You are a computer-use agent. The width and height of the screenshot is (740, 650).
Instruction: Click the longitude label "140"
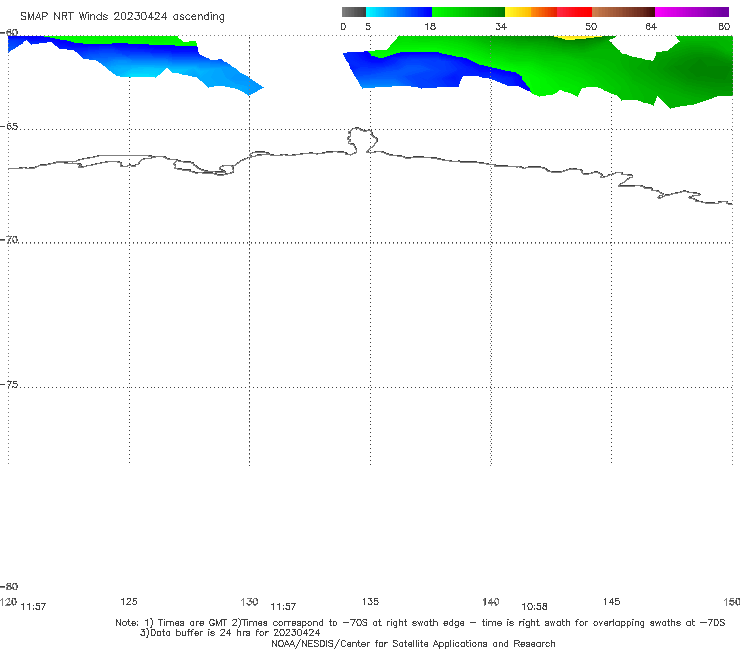491,602
